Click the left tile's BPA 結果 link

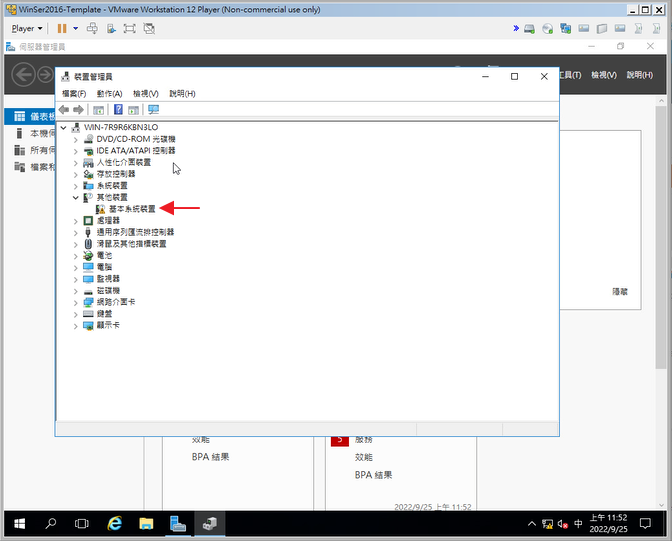click(210, 457)
